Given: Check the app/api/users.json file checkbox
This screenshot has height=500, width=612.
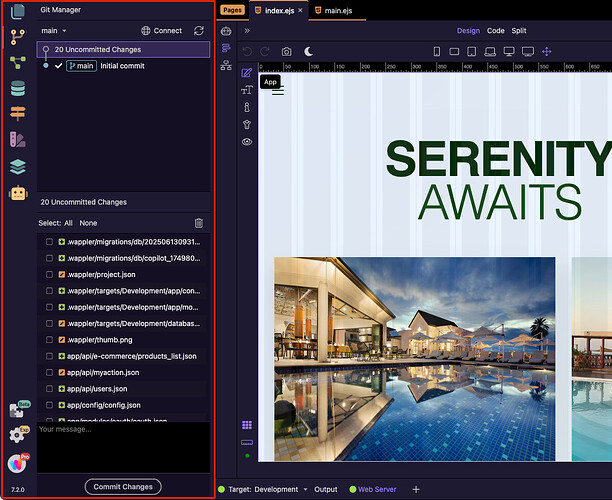Looking at the screenshot, I should pyautogui.click(x=49, y=388).
